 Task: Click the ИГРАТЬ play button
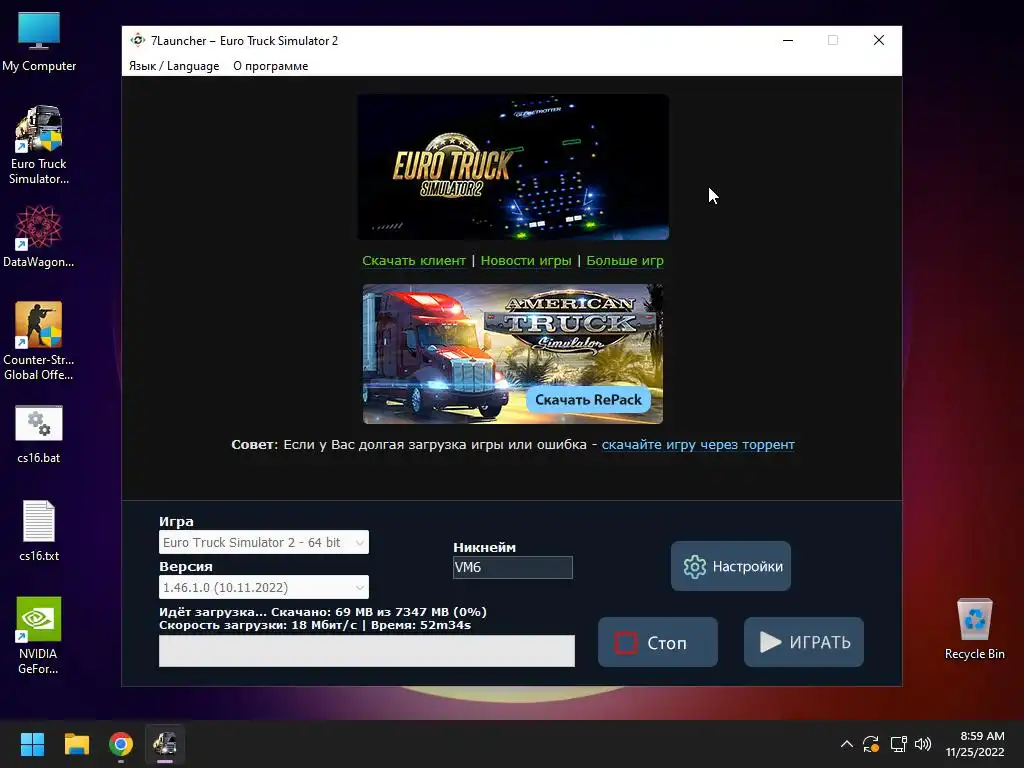click(x=804, y=643)
